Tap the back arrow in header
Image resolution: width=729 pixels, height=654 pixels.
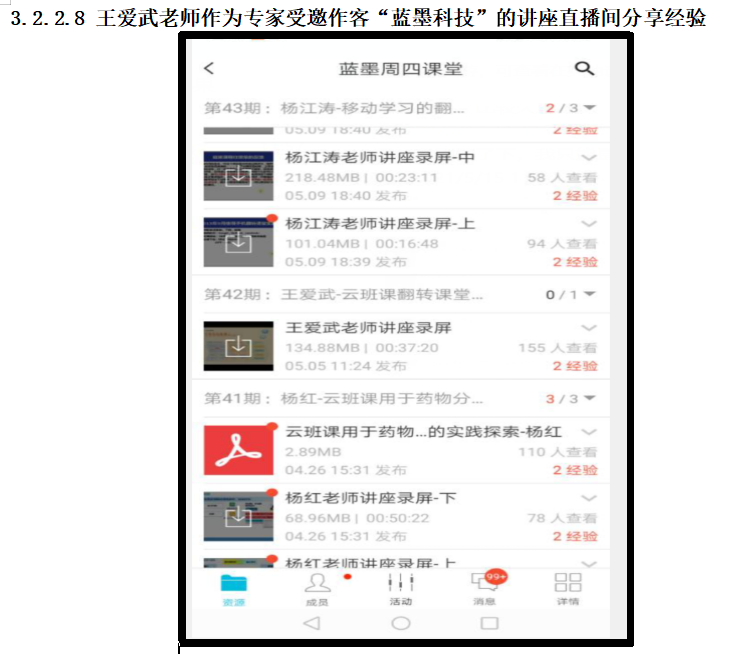[x=209, y=69]
